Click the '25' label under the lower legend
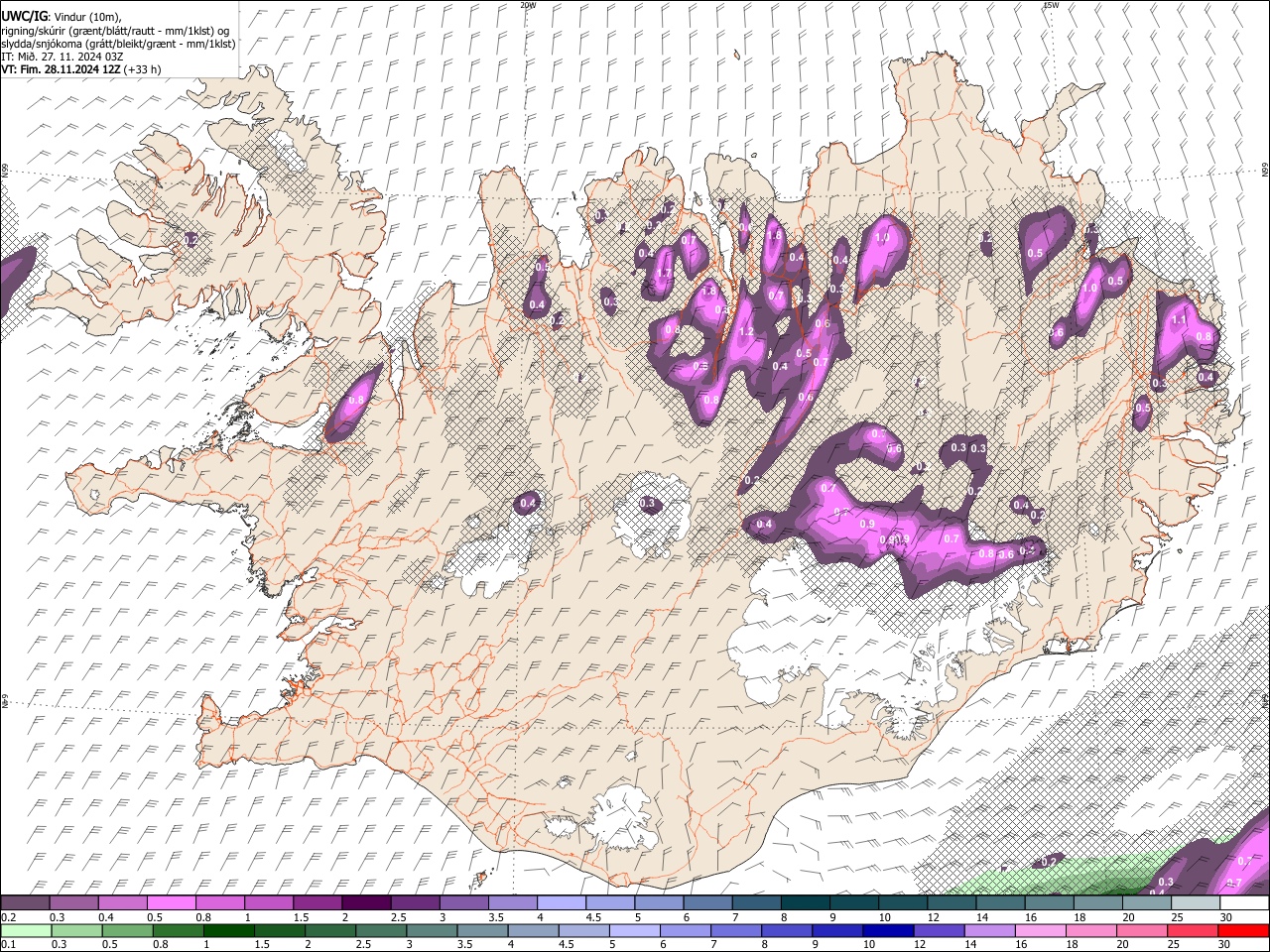The width and height of the screenshot is (1270, 952). (x=1174, y=944)
